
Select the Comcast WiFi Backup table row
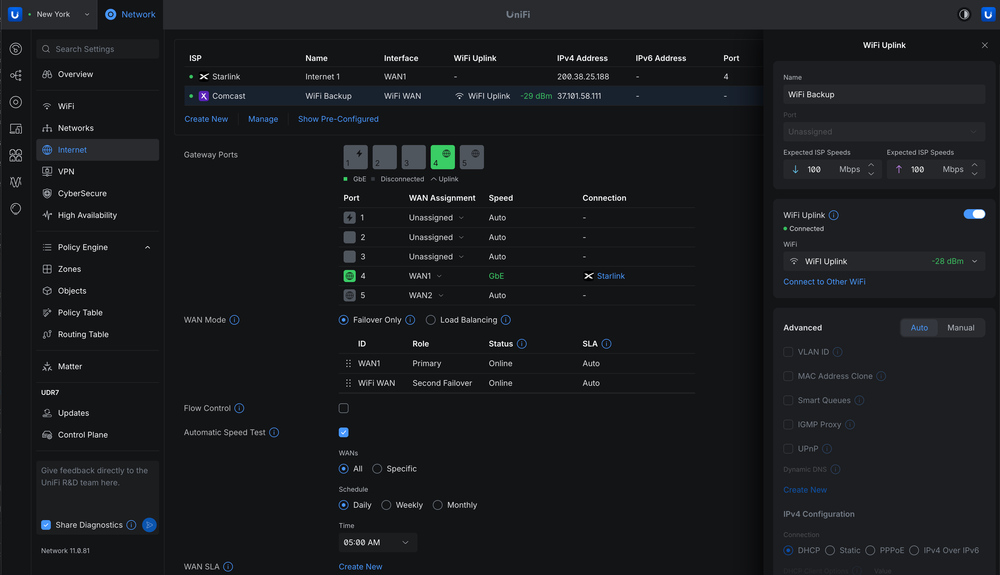point(472,96)
